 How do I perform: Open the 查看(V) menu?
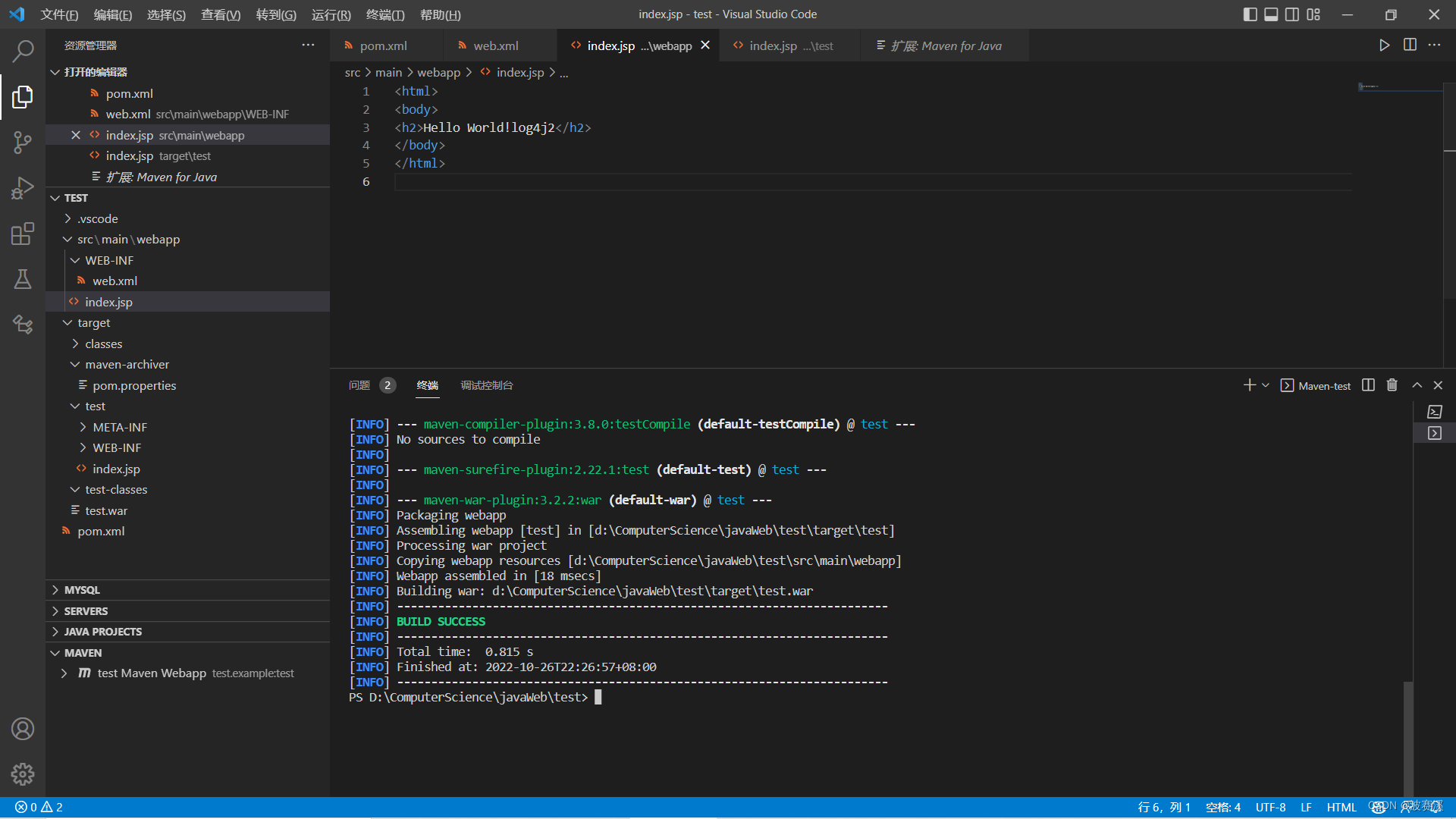pos(221,14)
